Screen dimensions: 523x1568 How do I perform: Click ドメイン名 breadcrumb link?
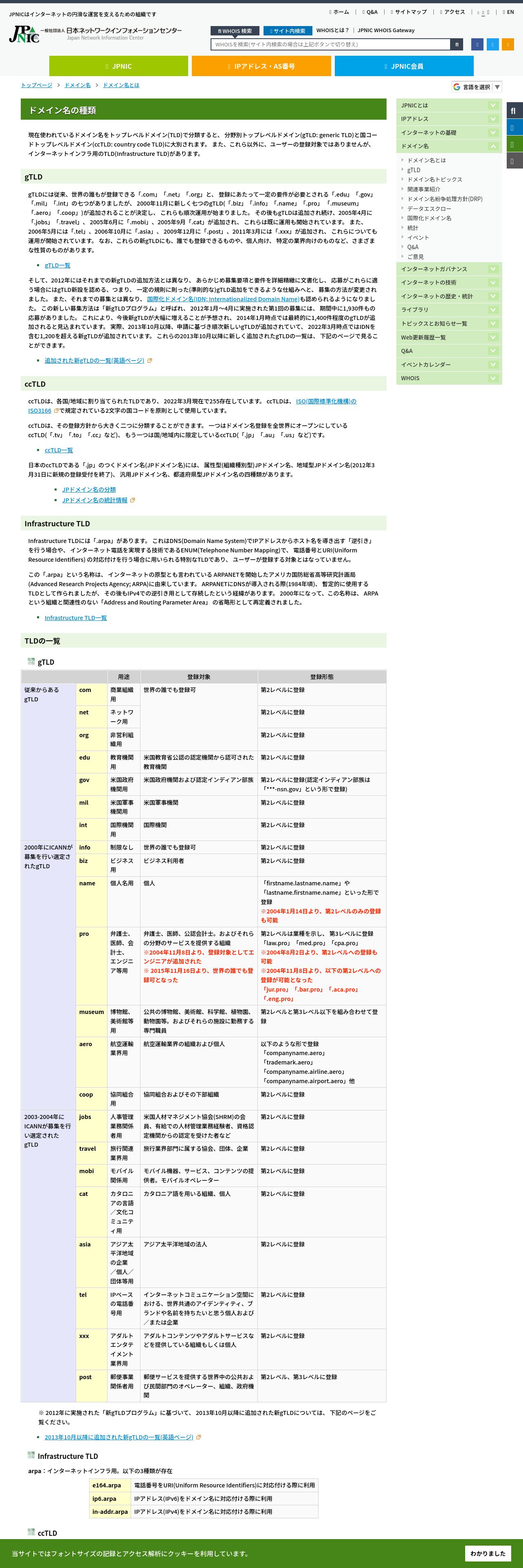pyautogui.click(x=77, y=85)
